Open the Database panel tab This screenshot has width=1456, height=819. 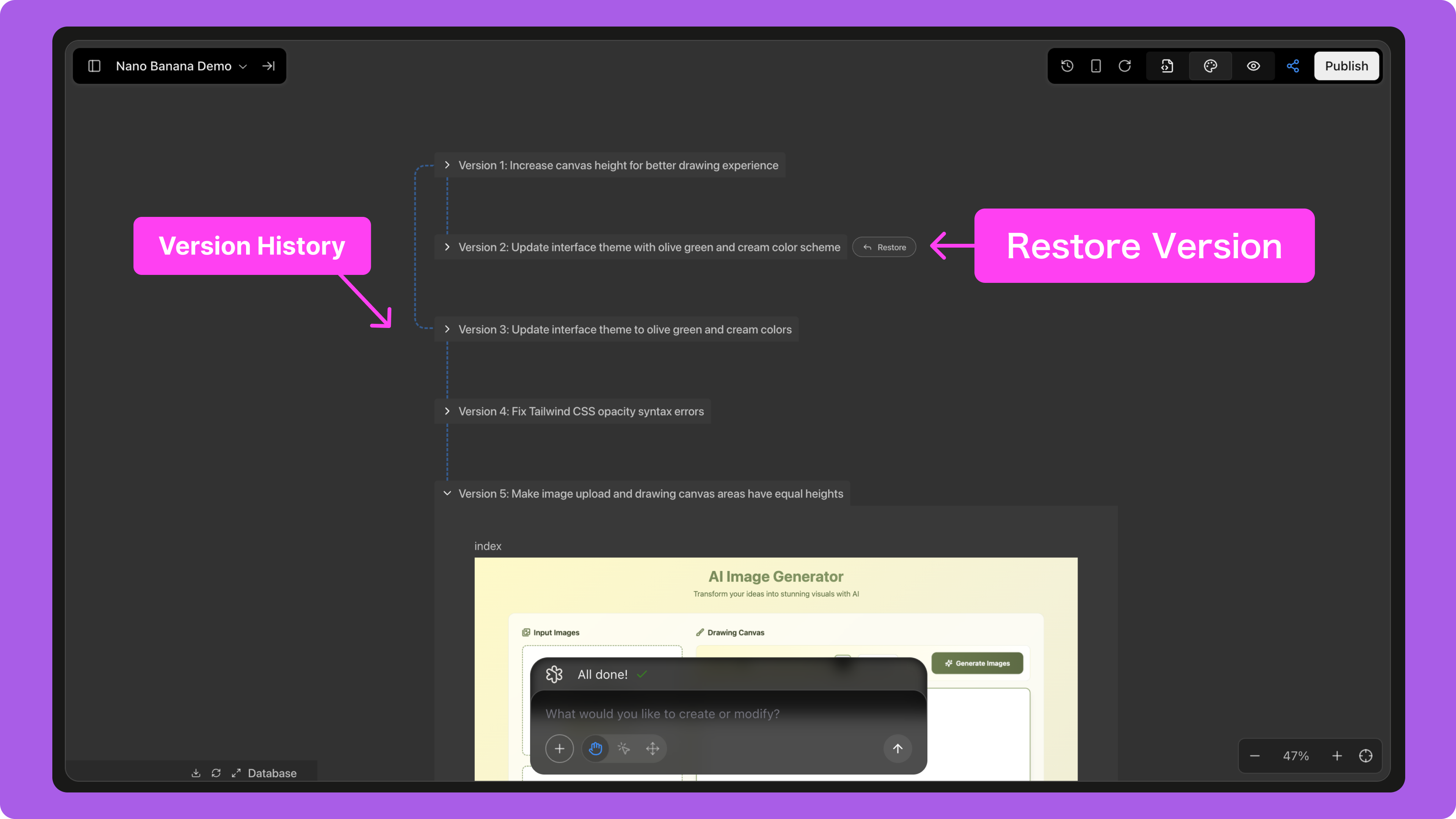coord(272,773)
